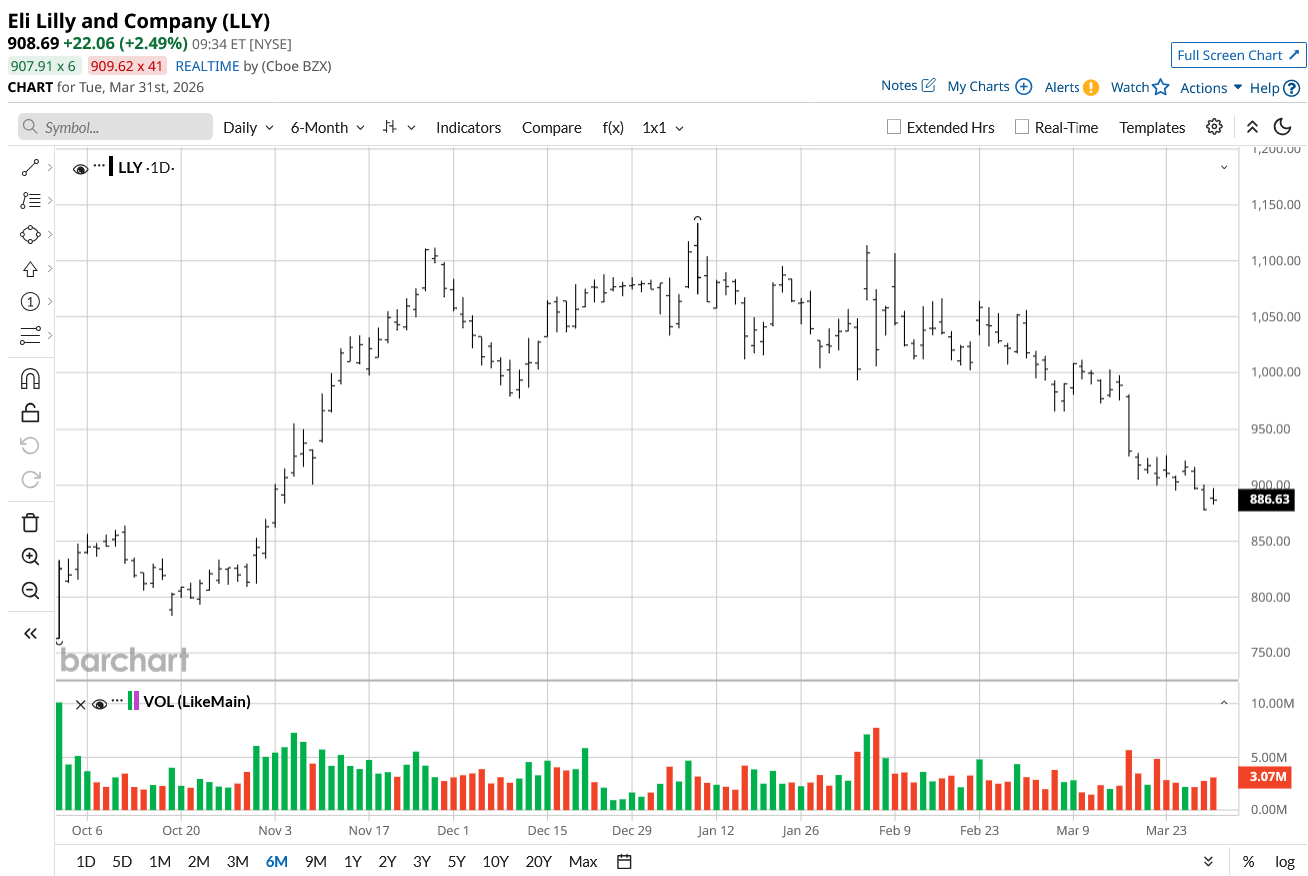Image resolution: width=1308 pixels, height=876 pixels.
Task: Select the 1M range tab
Action: 159,862
